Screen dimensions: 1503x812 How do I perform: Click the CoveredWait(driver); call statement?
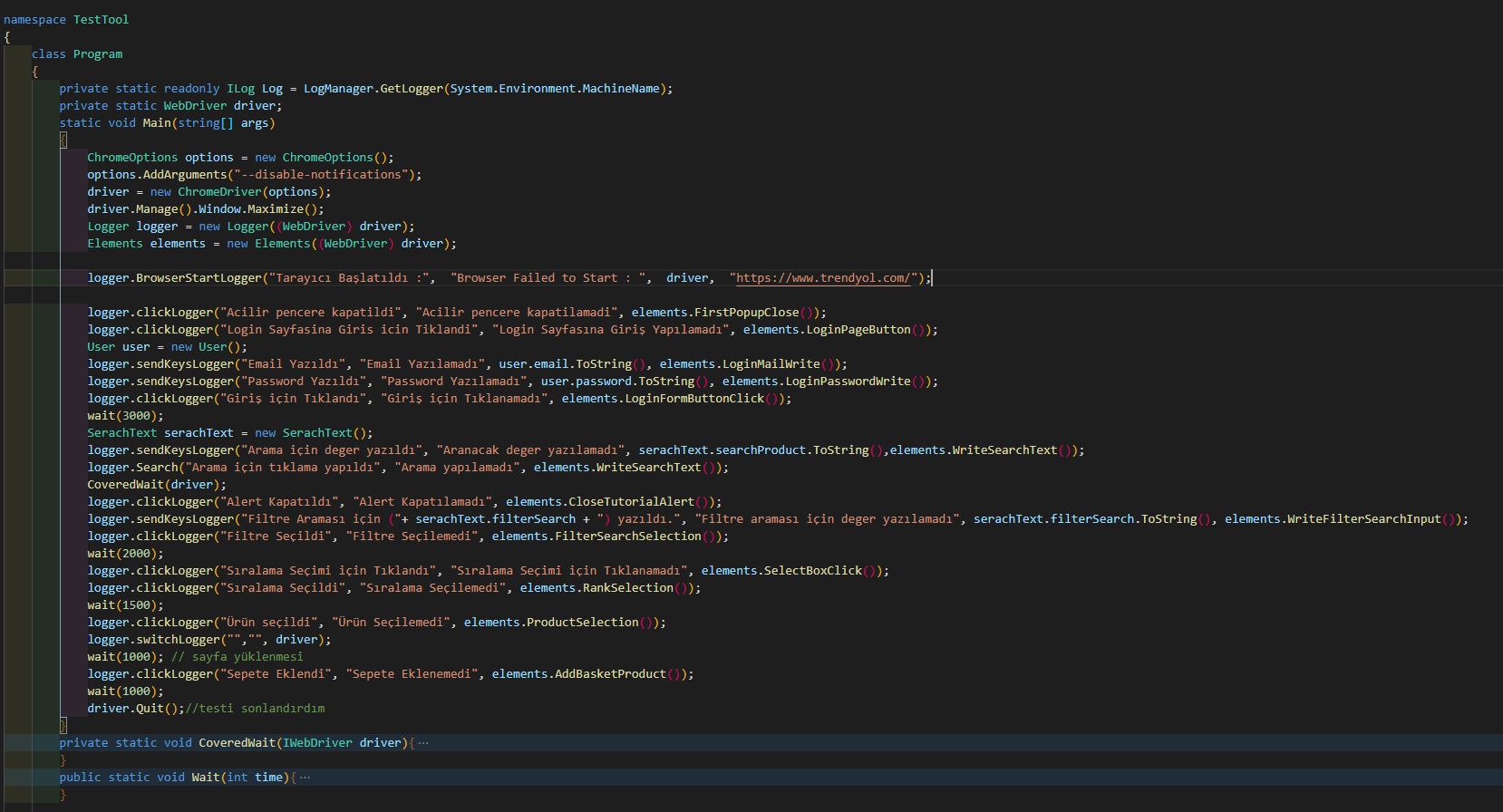tap(157, 485)
